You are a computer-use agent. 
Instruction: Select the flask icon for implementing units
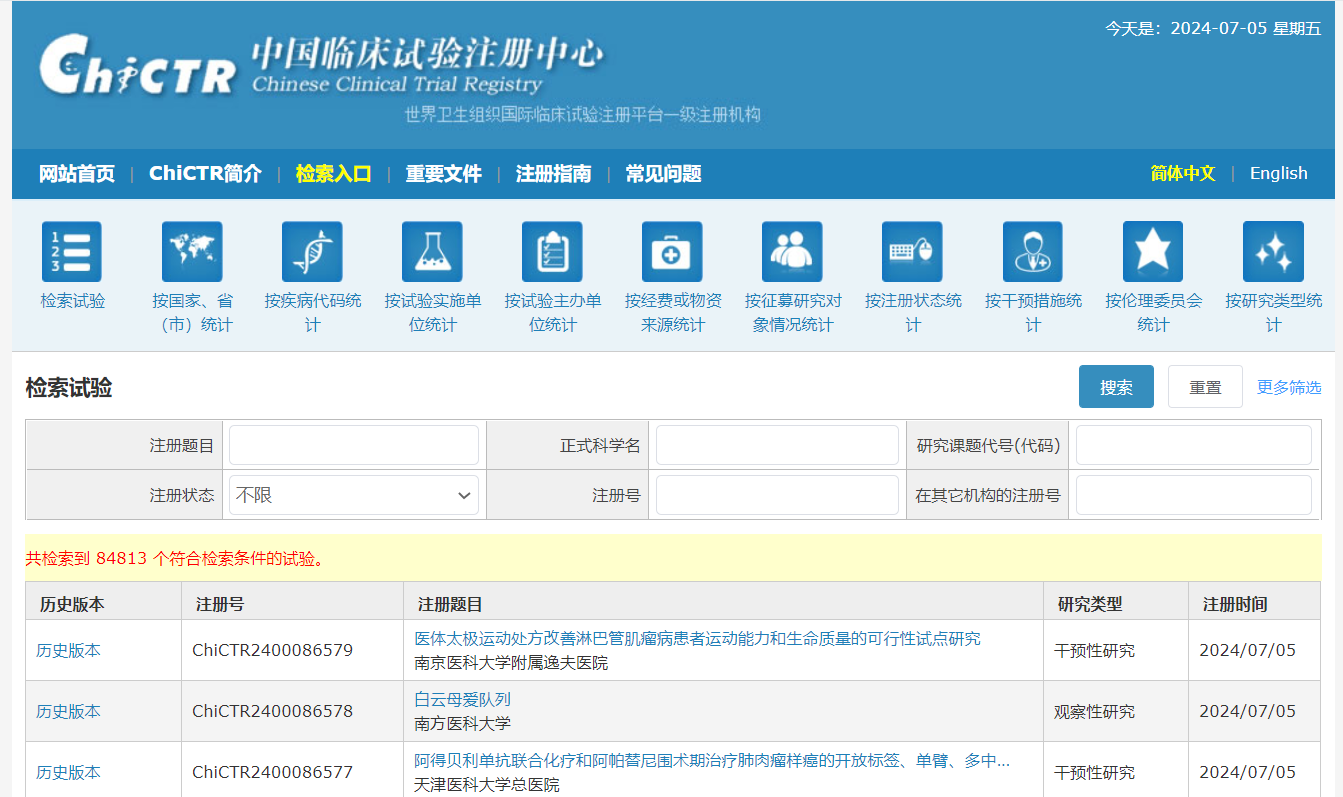coord(432,252)
